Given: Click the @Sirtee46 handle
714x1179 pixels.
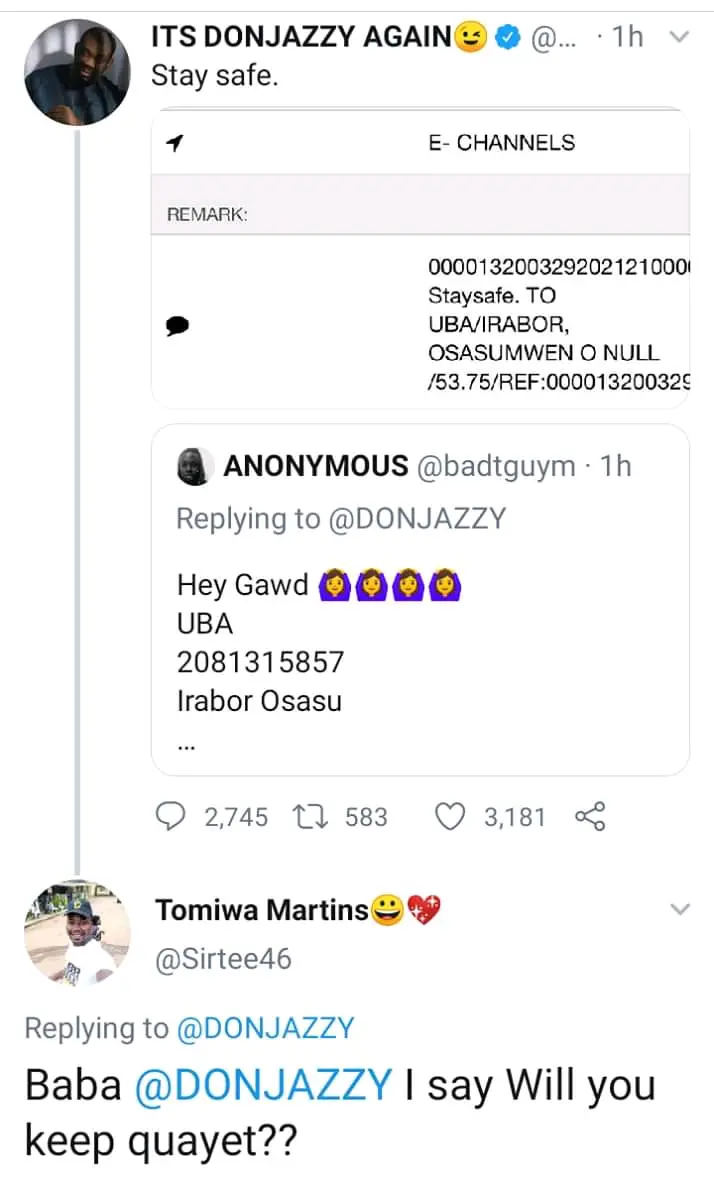Looking at the screenshot, I should 223,959.
